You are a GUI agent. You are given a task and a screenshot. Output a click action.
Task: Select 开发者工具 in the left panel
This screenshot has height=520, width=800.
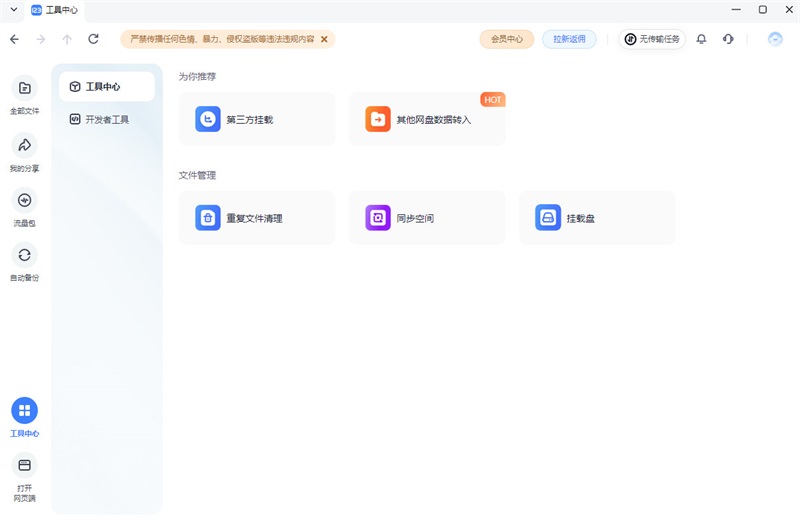(x=107, y=119)
